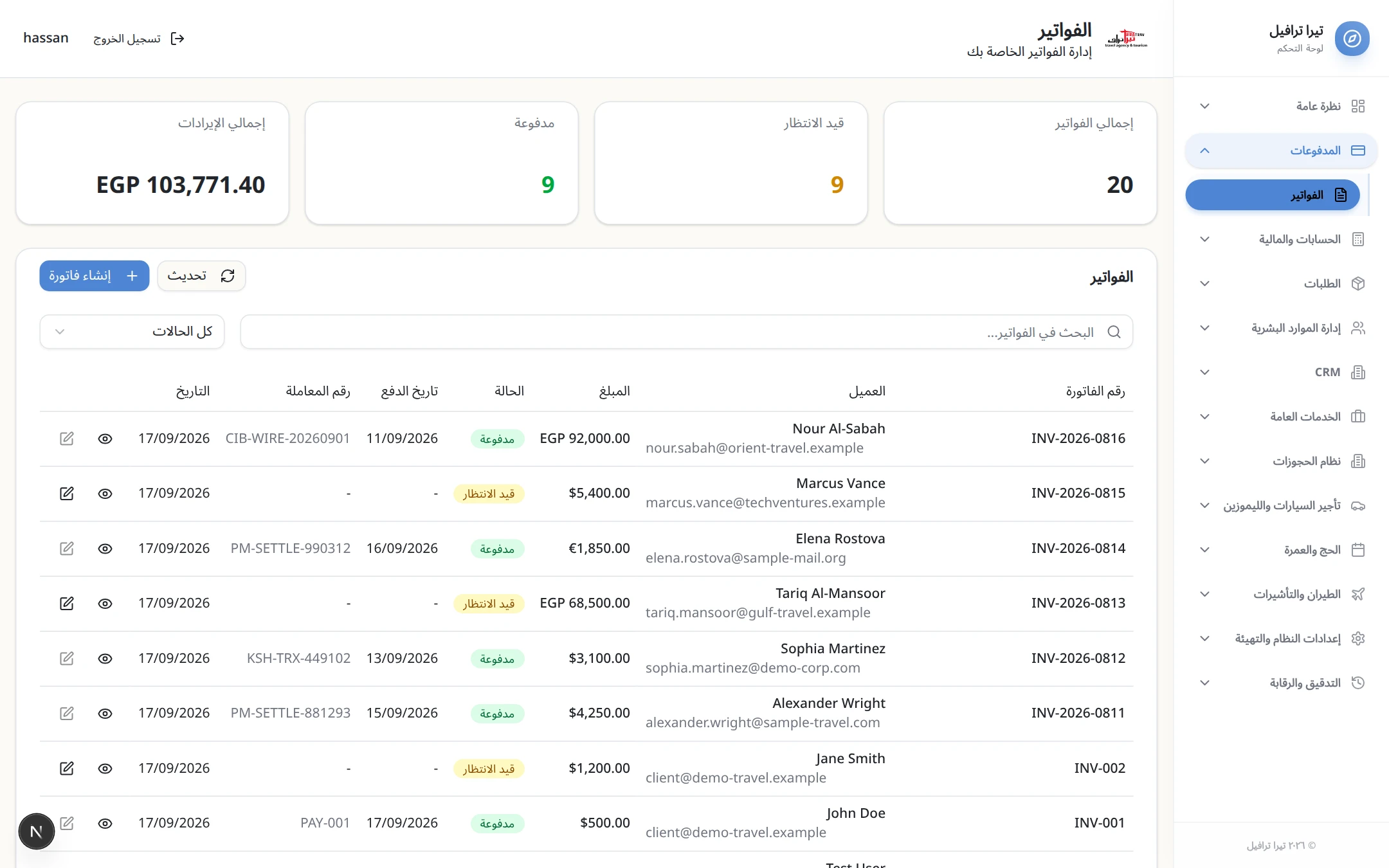
Task: Edit invoice INV-2026-0812 with pencil icon
Action: (x=67, y=658)
